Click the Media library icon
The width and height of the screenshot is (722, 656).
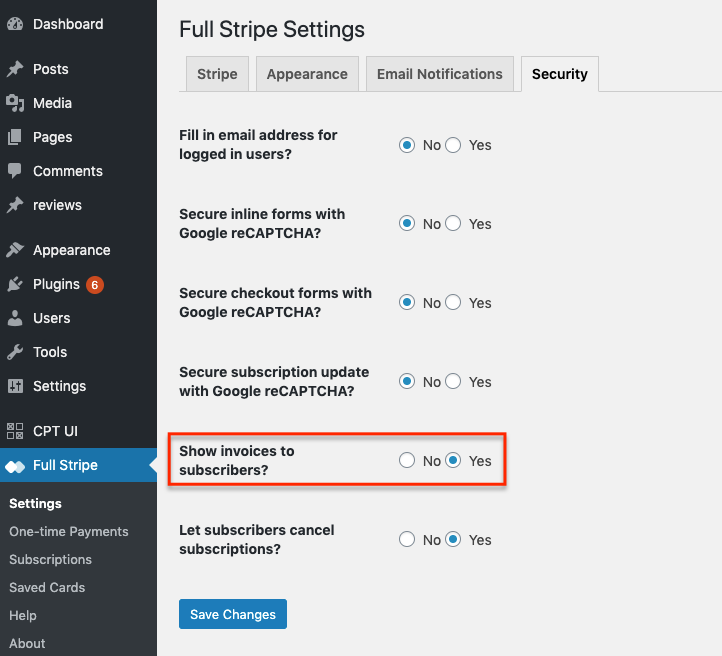click(x=15, y=103)
